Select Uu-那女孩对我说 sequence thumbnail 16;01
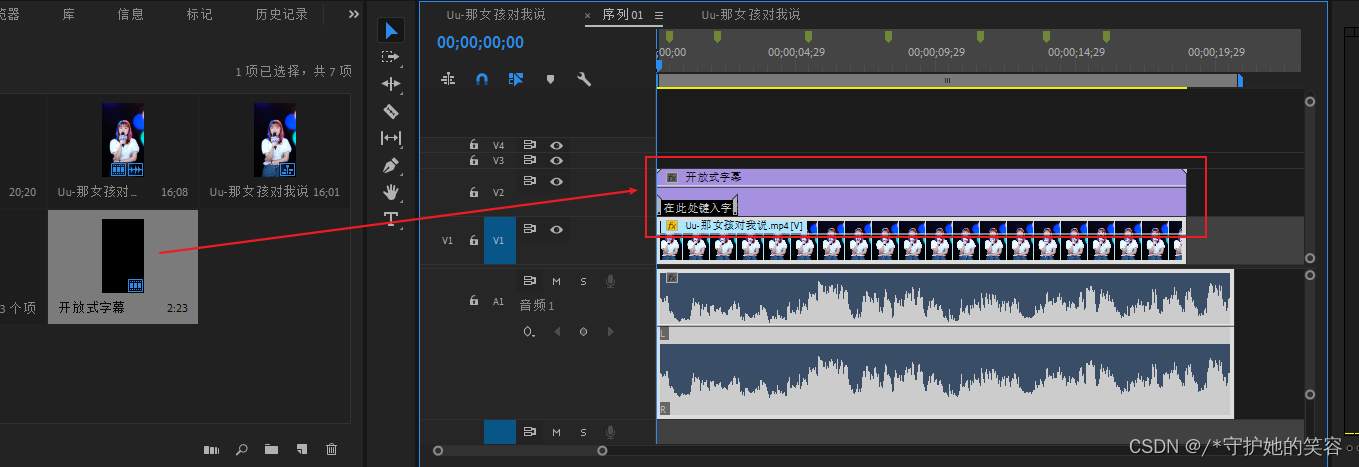This screenshot has height=467, width=1359. point(275,140)
